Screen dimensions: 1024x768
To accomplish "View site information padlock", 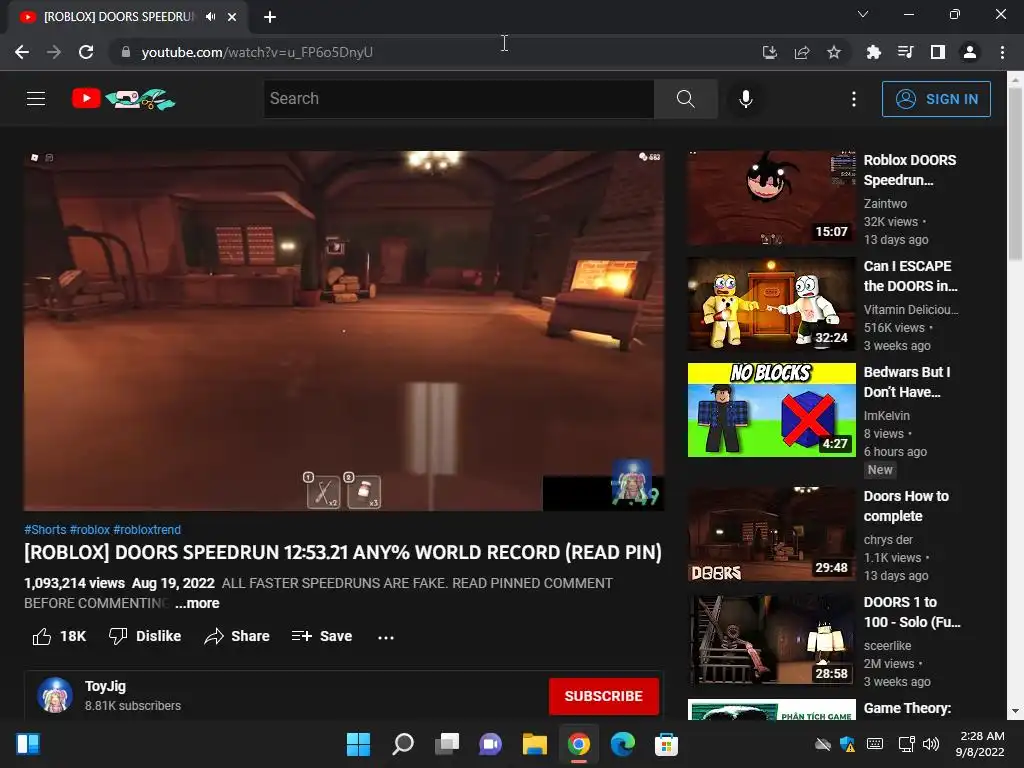I will 125,52.
